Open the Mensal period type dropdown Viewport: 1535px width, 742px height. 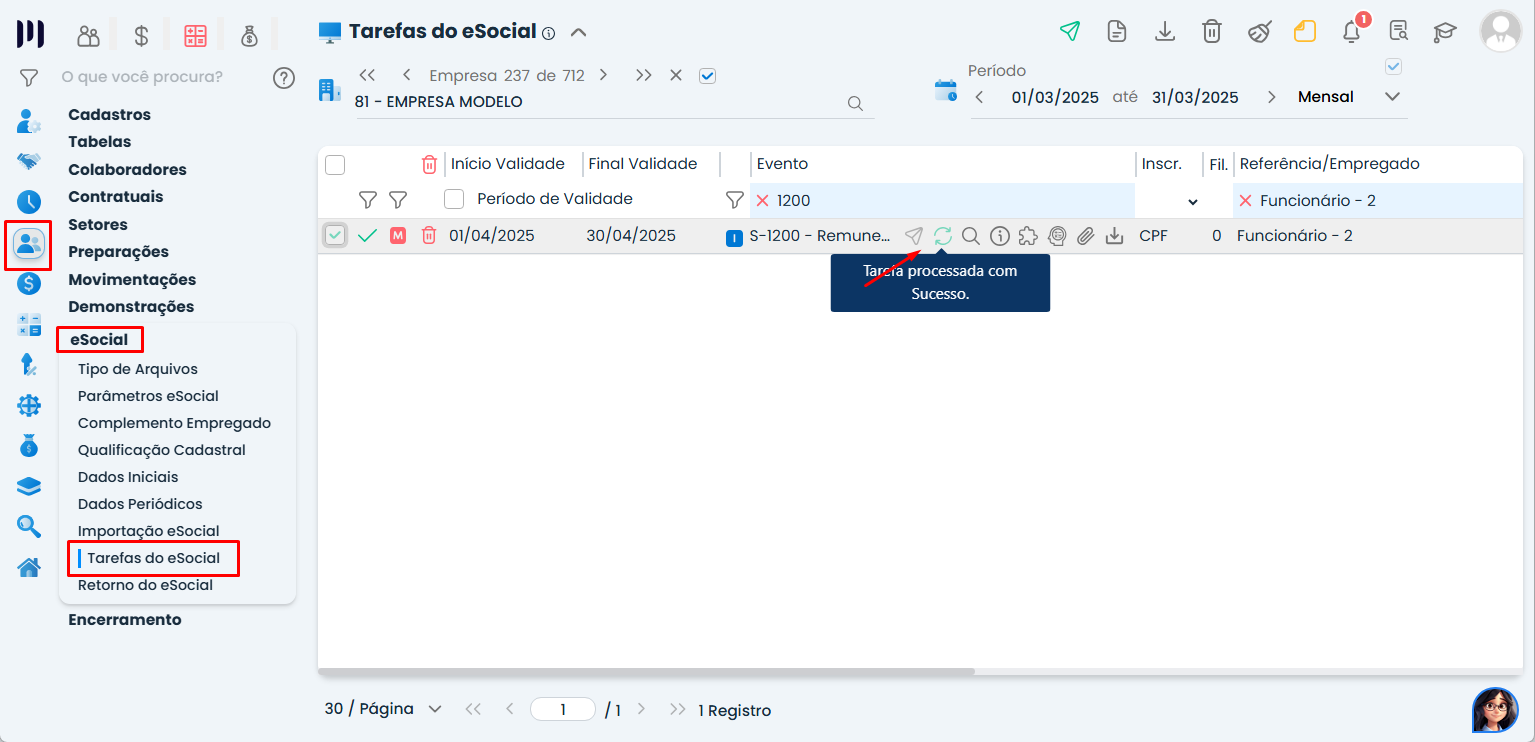pyautogui.click(x=1392, y=97)
